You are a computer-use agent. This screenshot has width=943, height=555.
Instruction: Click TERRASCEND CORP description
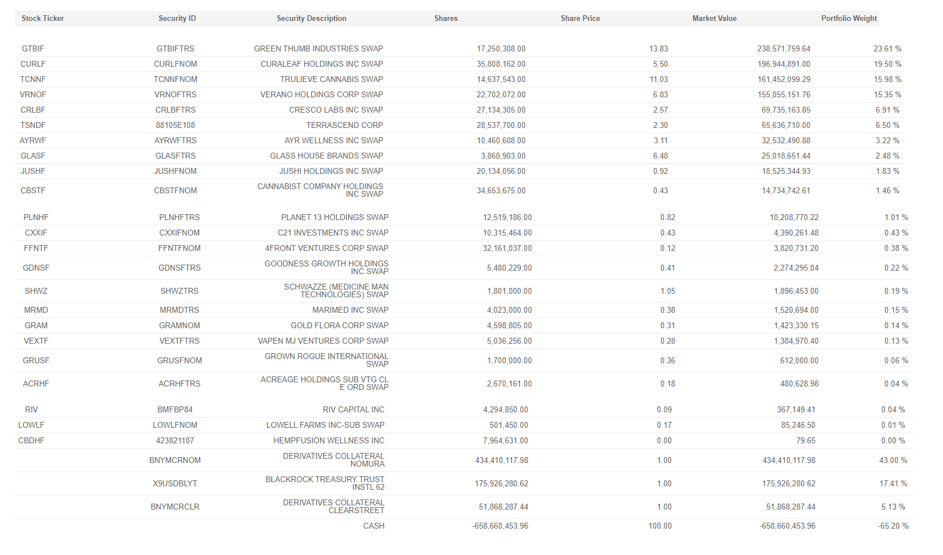[345, 125]
